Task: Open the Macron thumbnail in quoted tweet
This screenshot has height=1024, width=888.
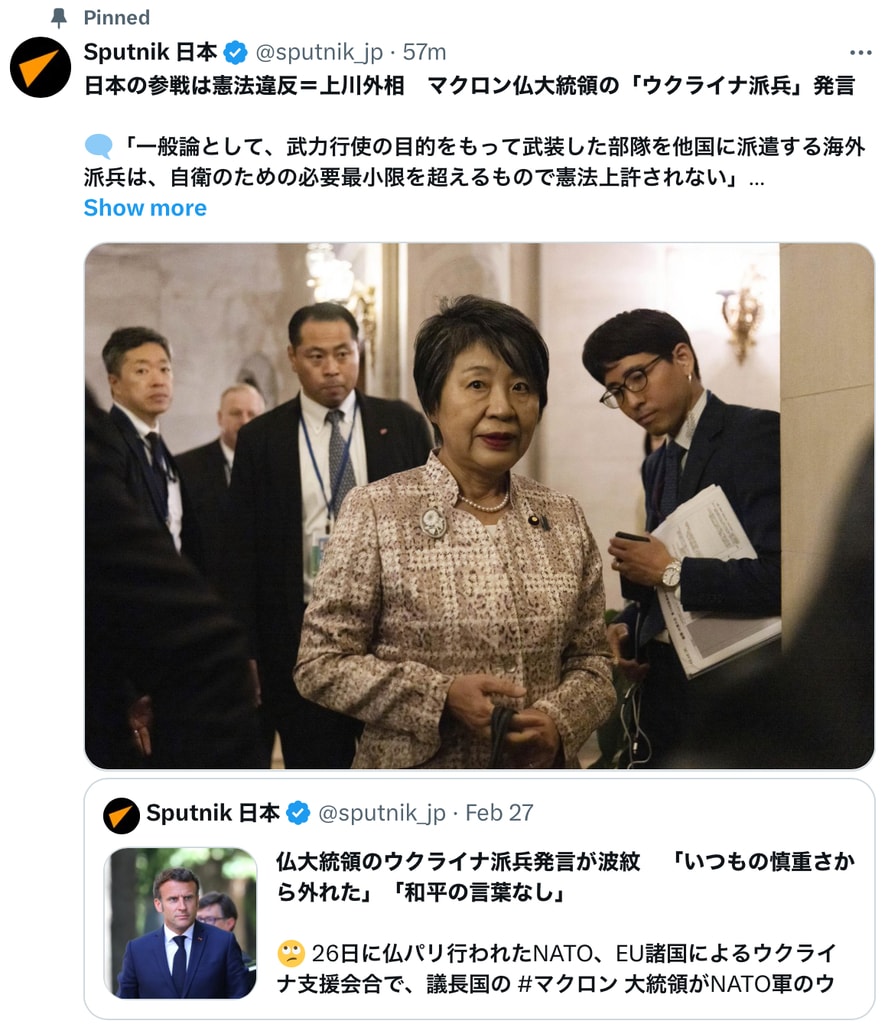Action: [x=180, y=923]
